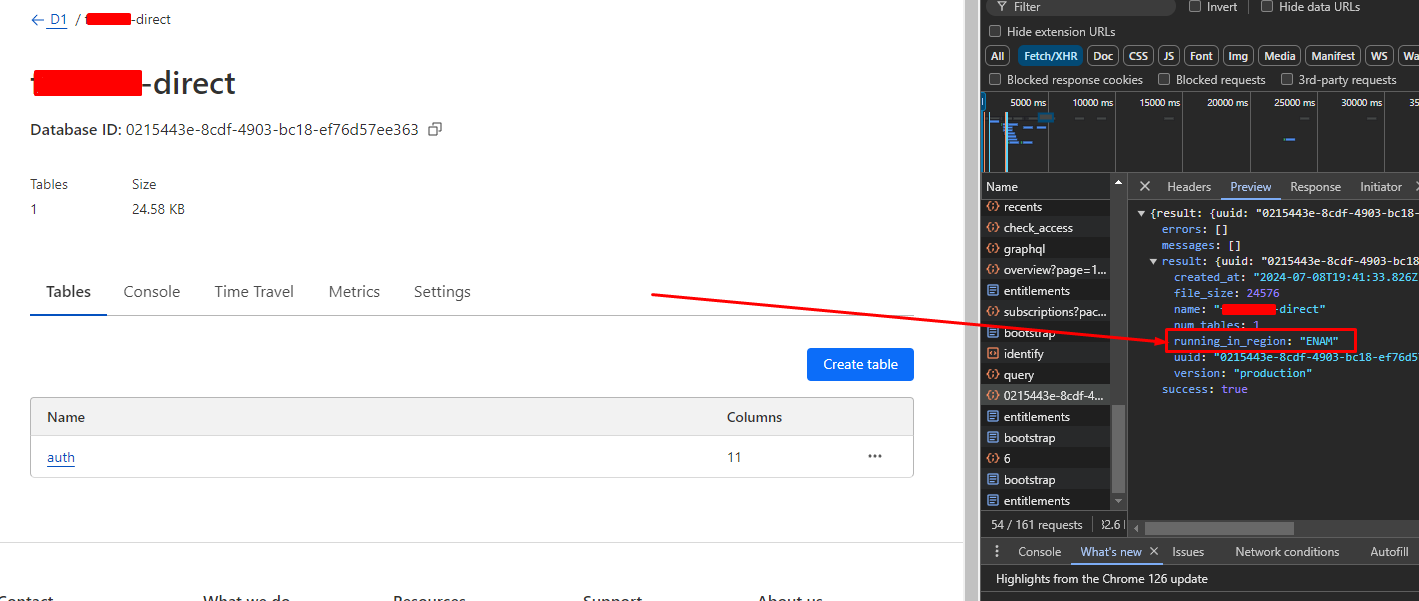Open the auth table link
The height and width of the screenshot is (601, 1419).
tap(61, 457)
